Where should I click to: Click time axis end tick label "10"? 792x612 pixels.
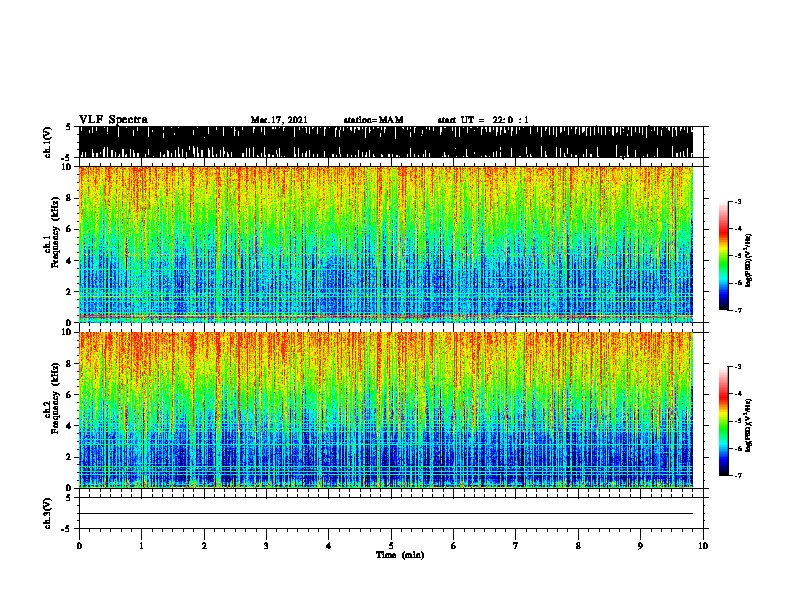coord(703,546)
